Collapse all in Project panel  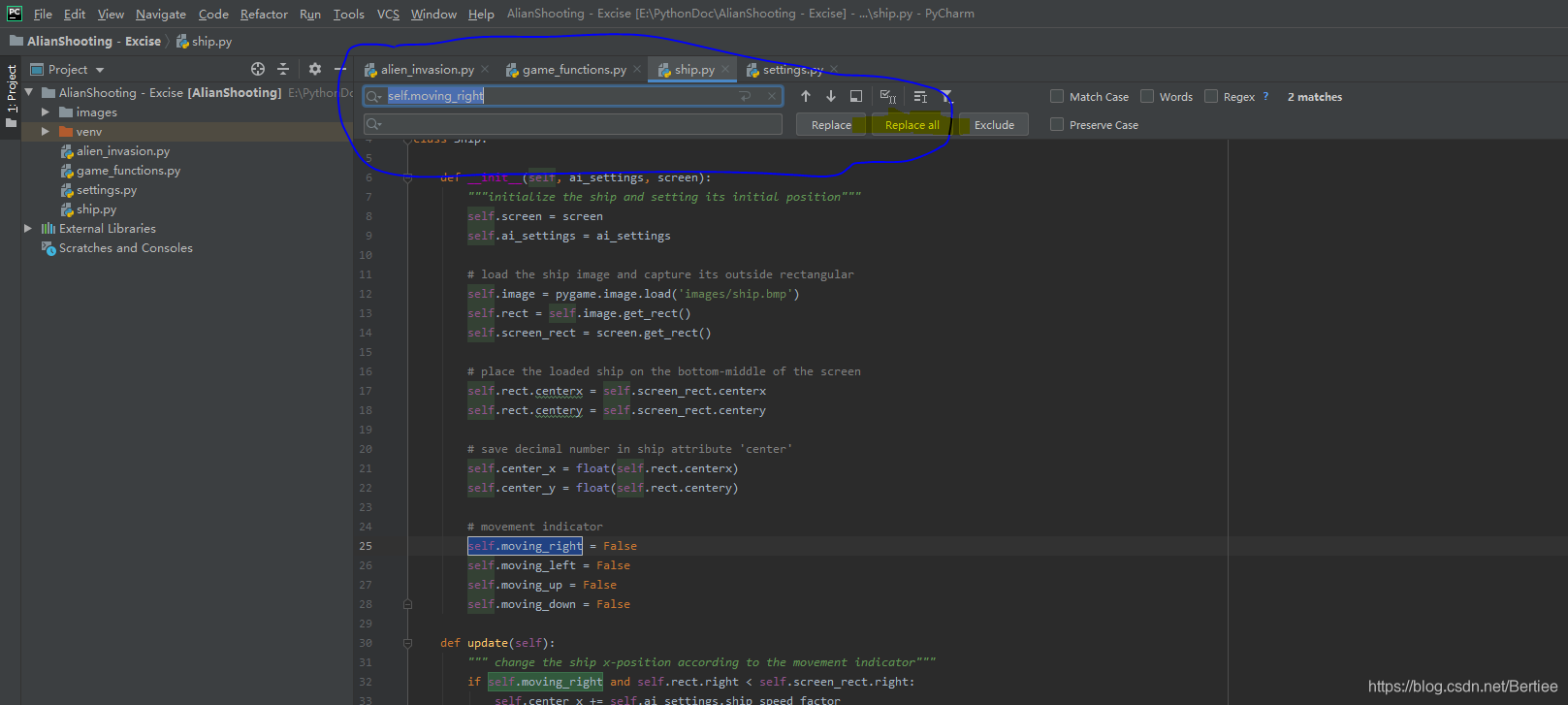click(283, 69)
